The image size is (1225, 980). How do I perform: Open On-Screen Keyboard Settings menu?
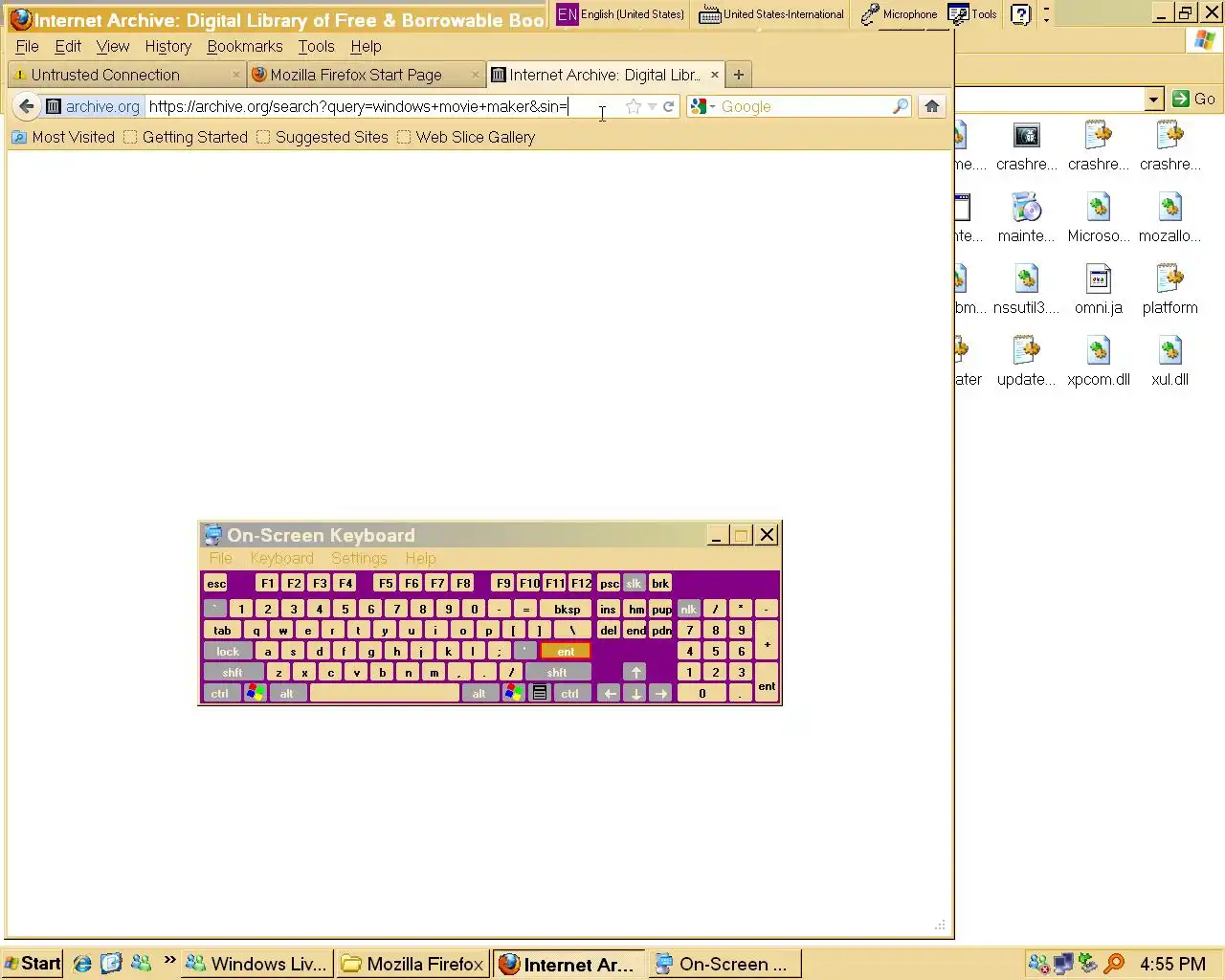coord(359,558)
